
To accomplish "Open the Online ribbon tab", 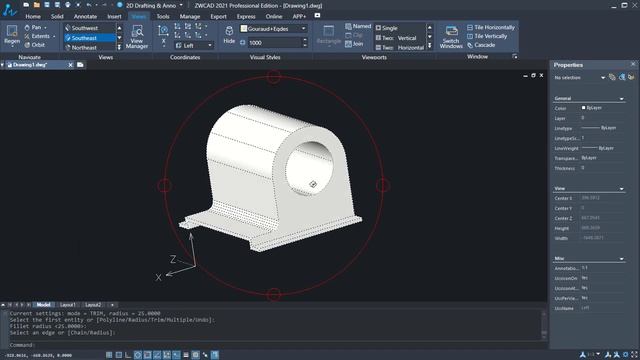I will (x=274, y=16).
